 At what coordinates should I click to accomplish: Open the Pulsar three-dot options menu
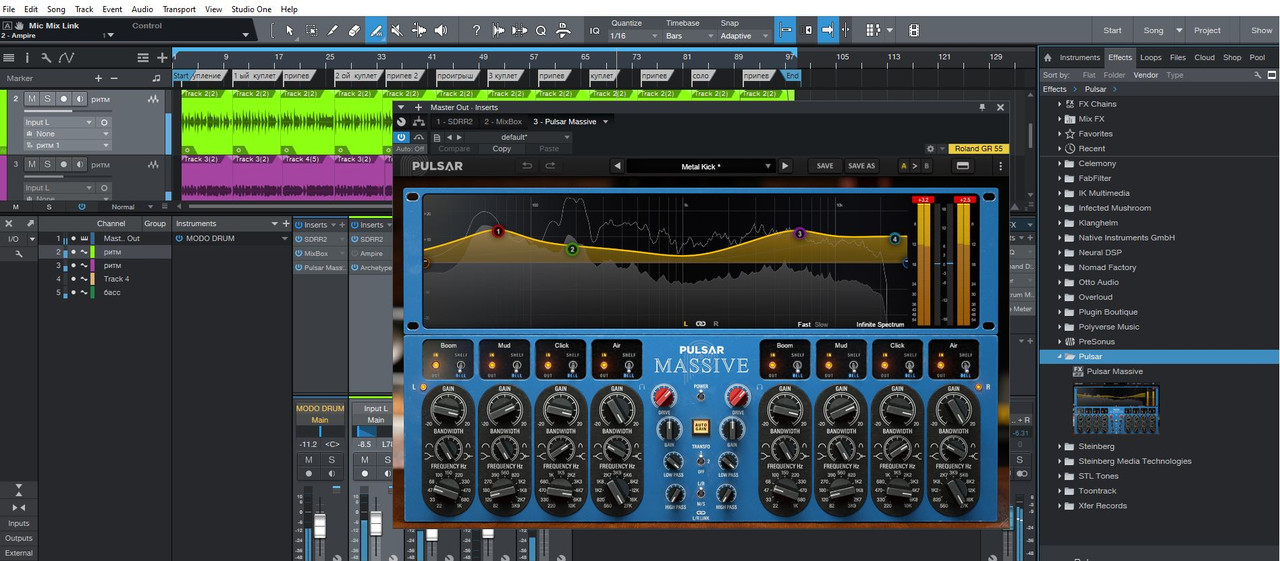(1000, 166)
